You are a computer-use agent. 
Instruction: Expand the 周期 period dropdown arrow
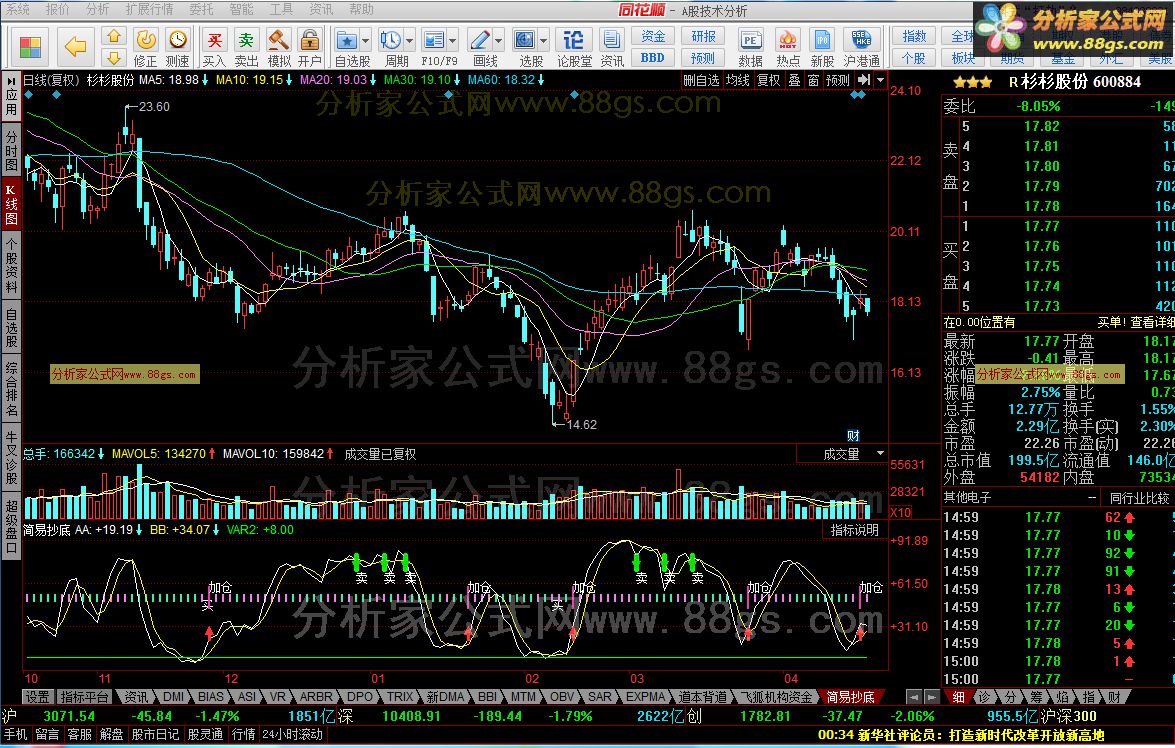410,40
